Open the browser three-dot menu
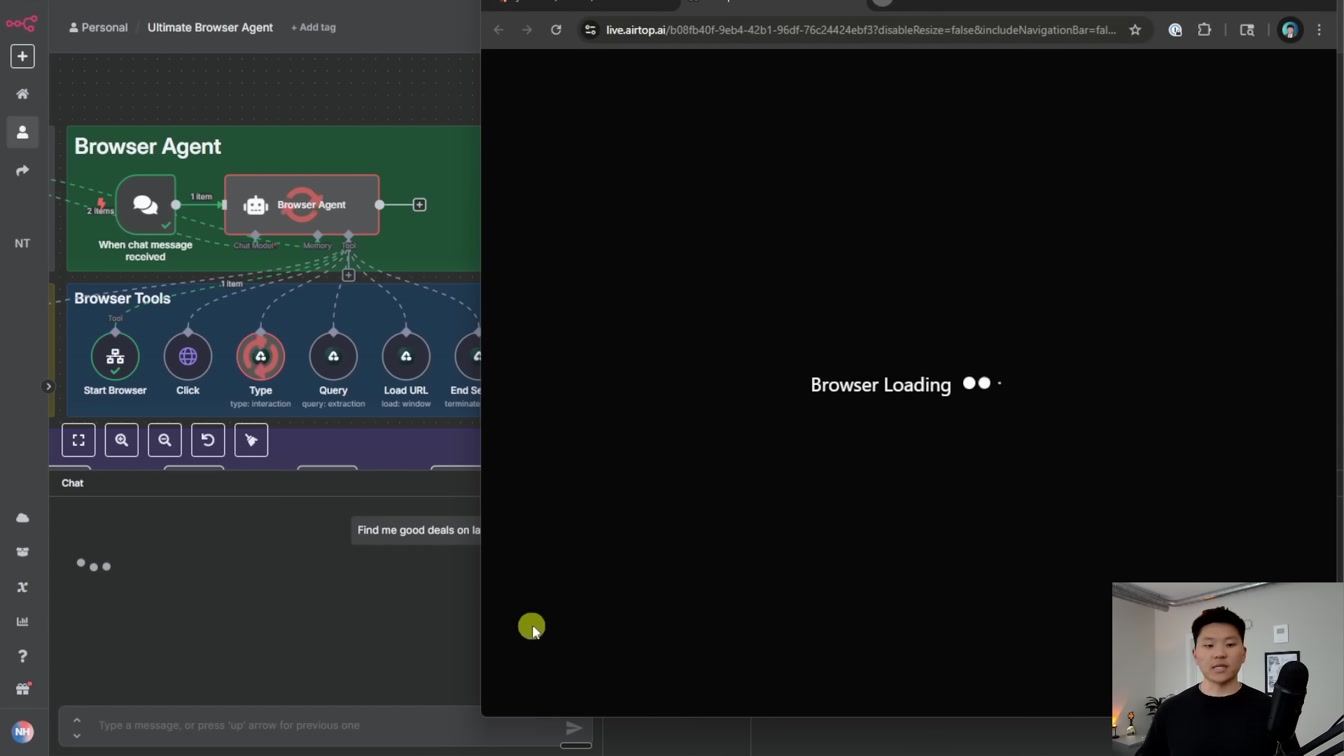Screen dimensions: 1344x756 (x=1319, y=30)
